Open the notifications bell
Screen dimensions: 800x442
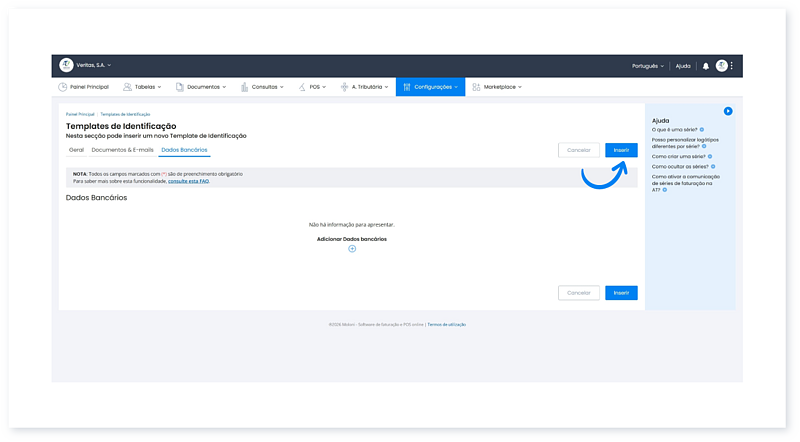tap(706, 66)
